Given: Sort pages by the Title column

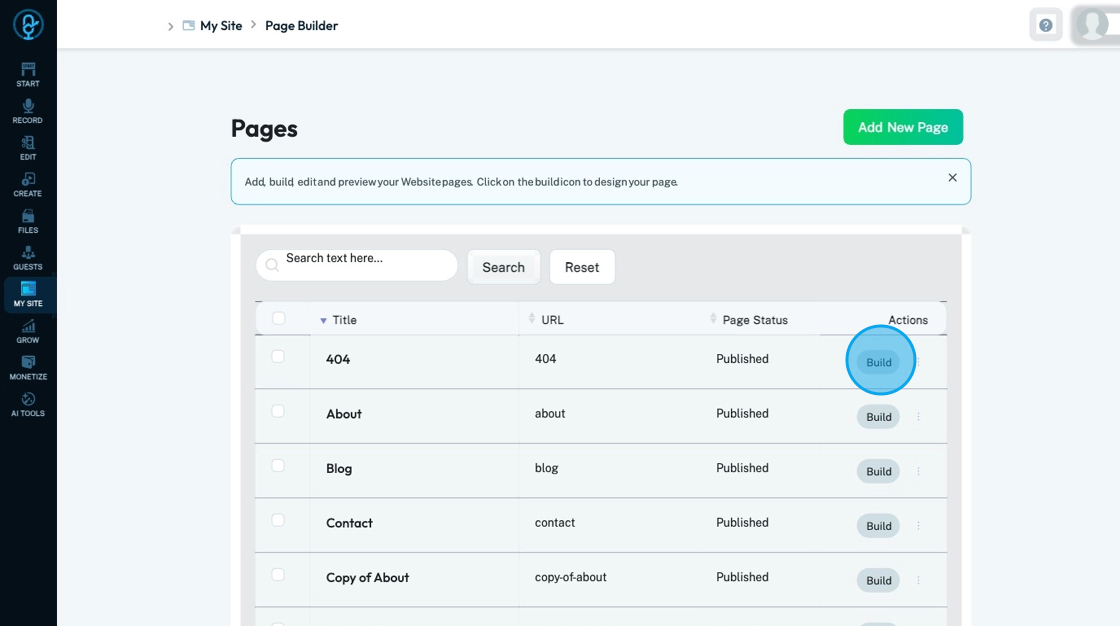Looking at the screenshot, I should pos(343,320).
